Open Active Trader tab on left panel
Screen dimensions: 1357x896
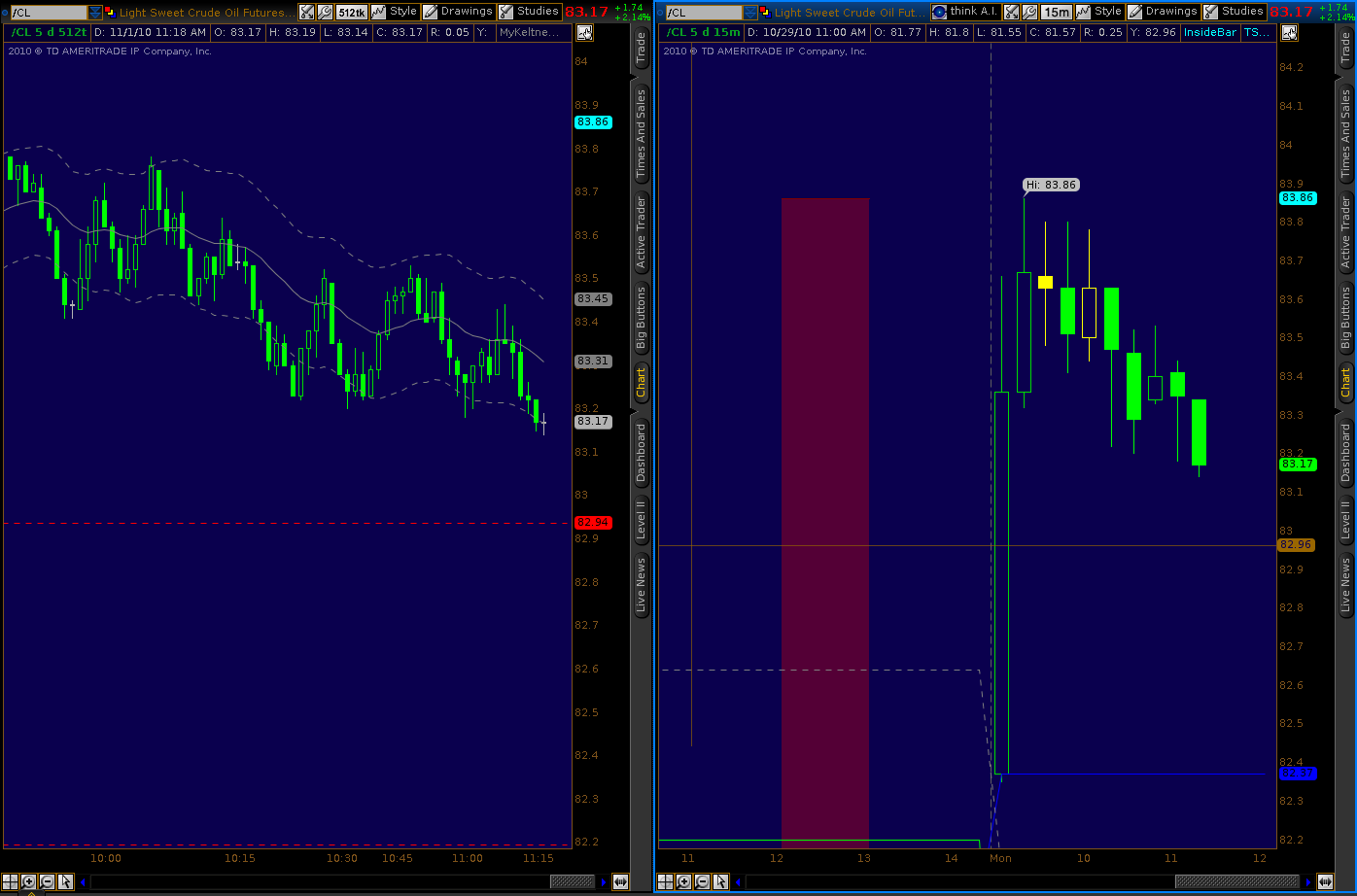click(x=641, y=233)
